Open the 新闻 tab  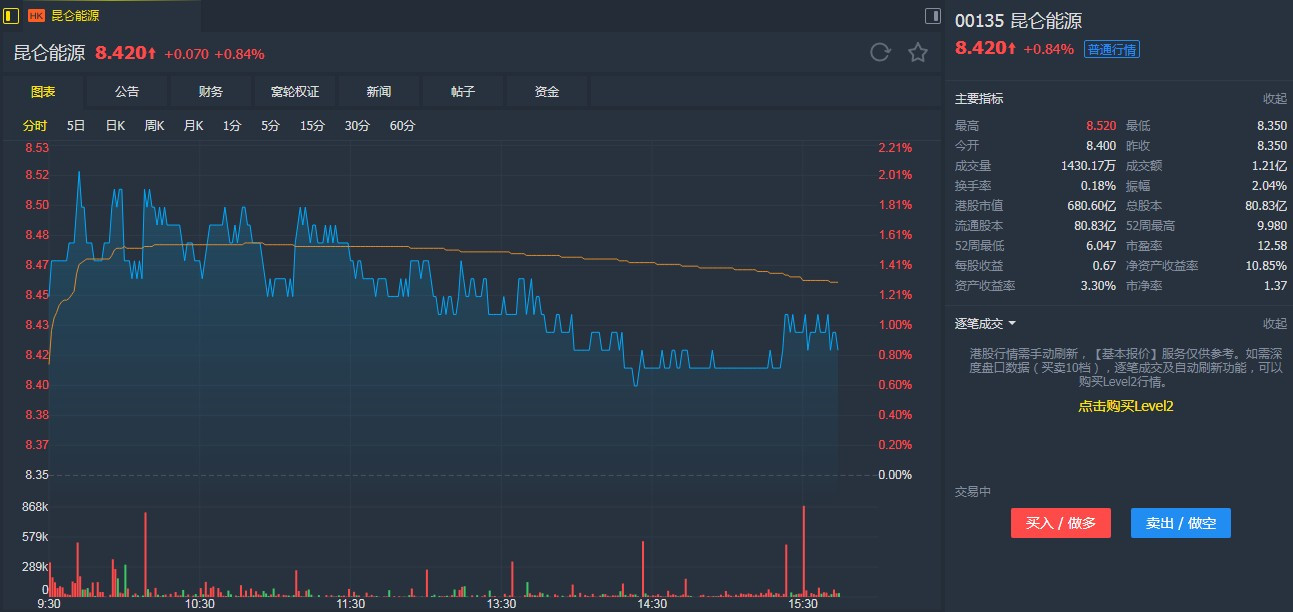[x=379, y=91]
